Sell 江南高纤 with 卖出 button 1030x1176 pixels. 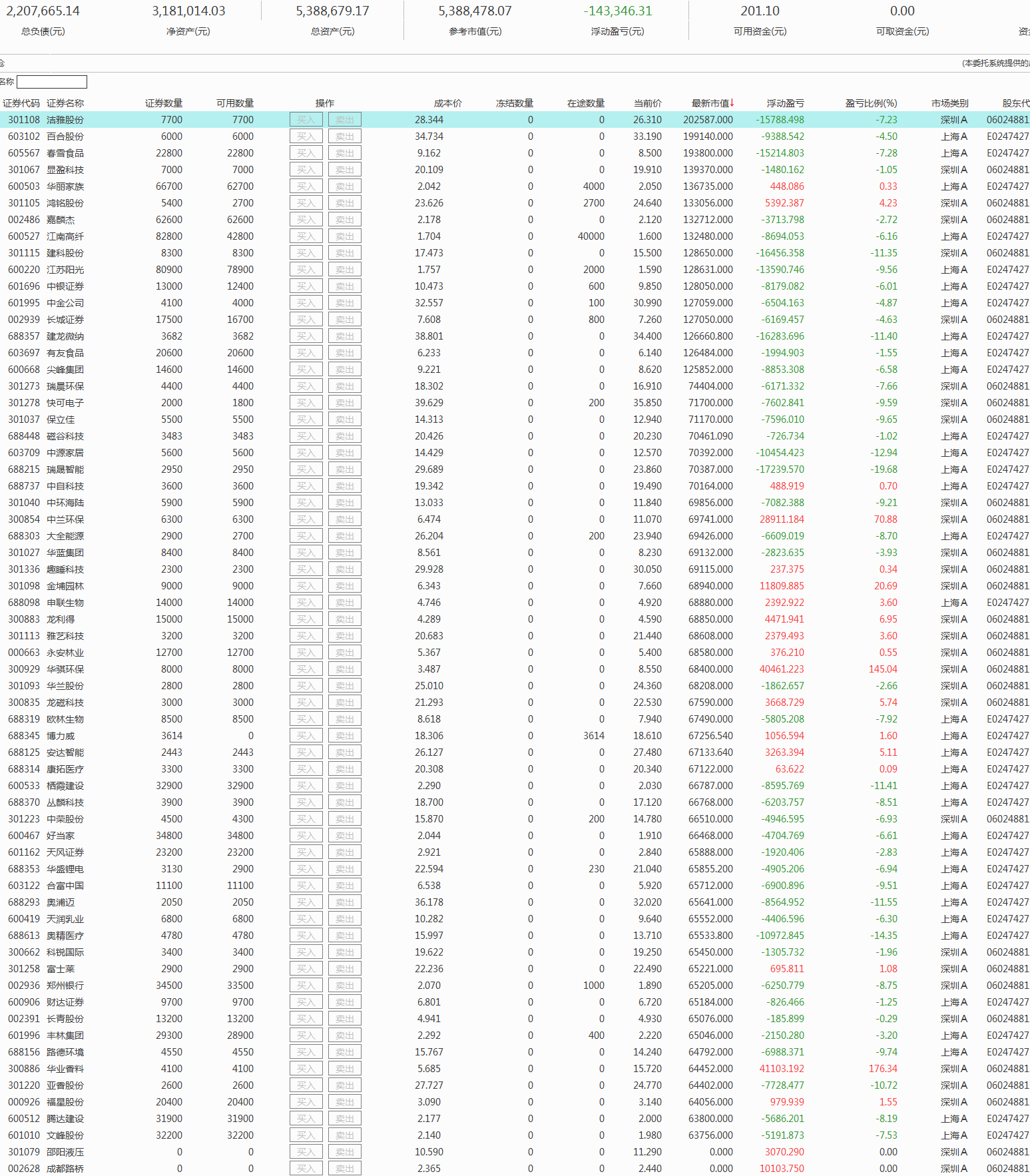coord(345,236)
